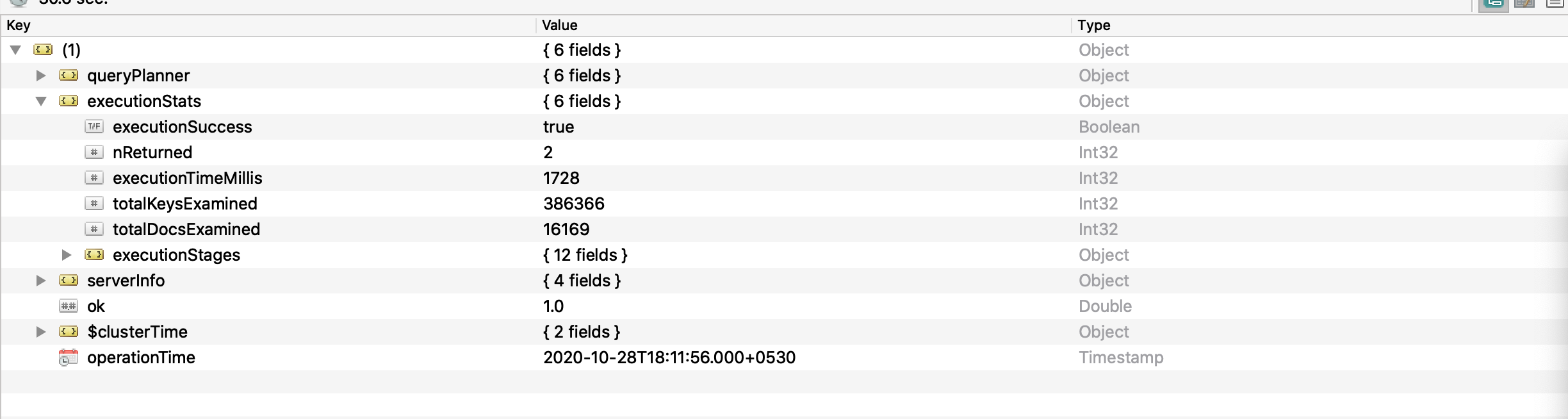Image resolution: width=1568 pixels, height=419 pixels.
Task: Select the totalDocsExamined value 16169
Action: (x=566, y=229)
